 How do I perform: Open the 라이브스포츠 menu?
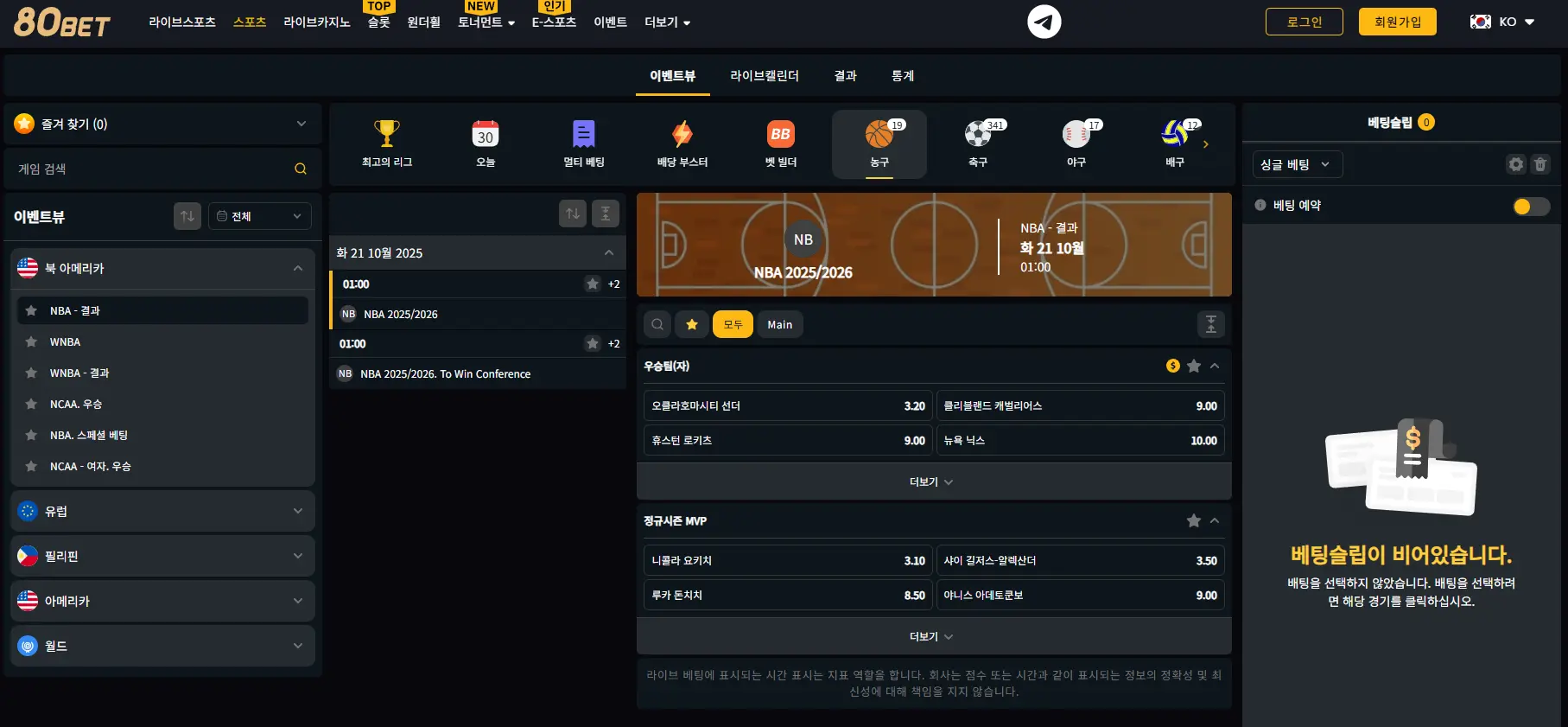pyautogui.click(x=182, y=22)
